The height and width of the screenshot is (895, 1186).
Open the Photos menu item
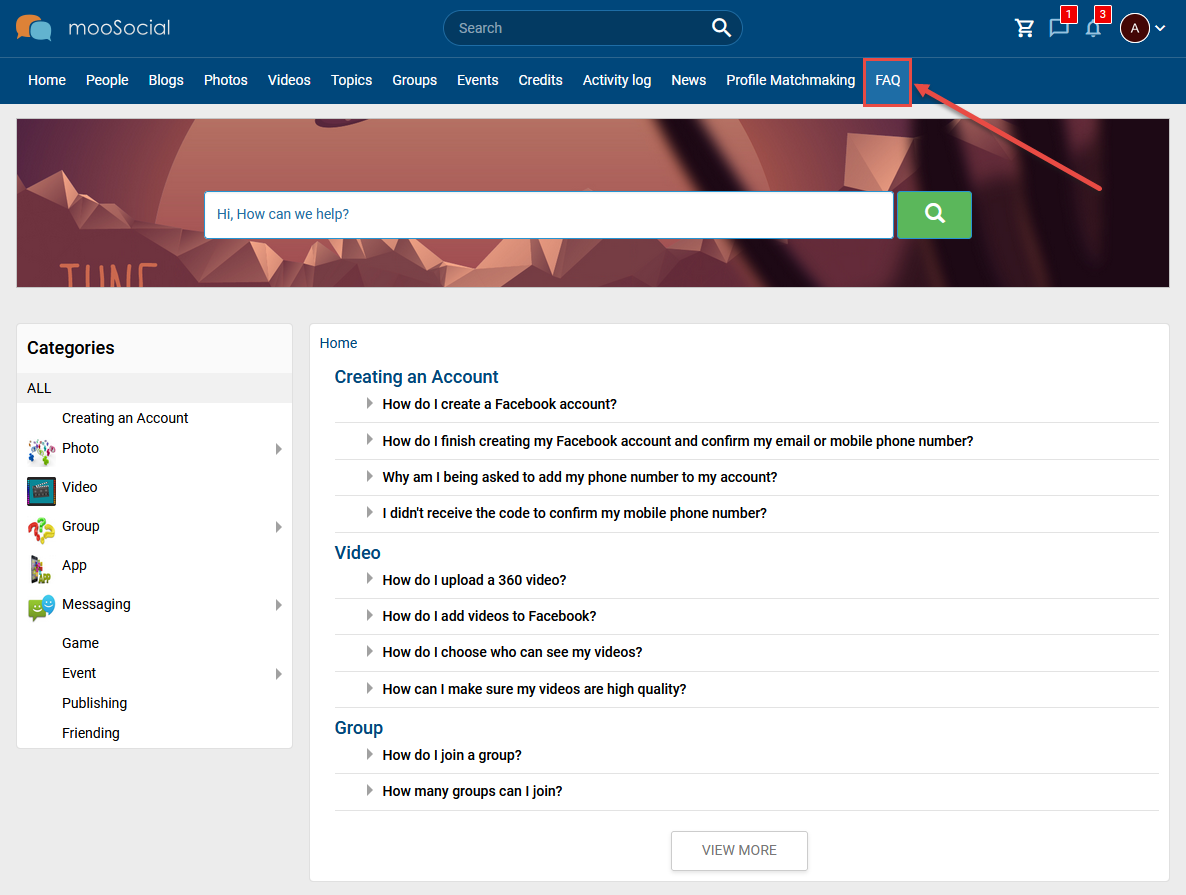click(x=225, y=80)
